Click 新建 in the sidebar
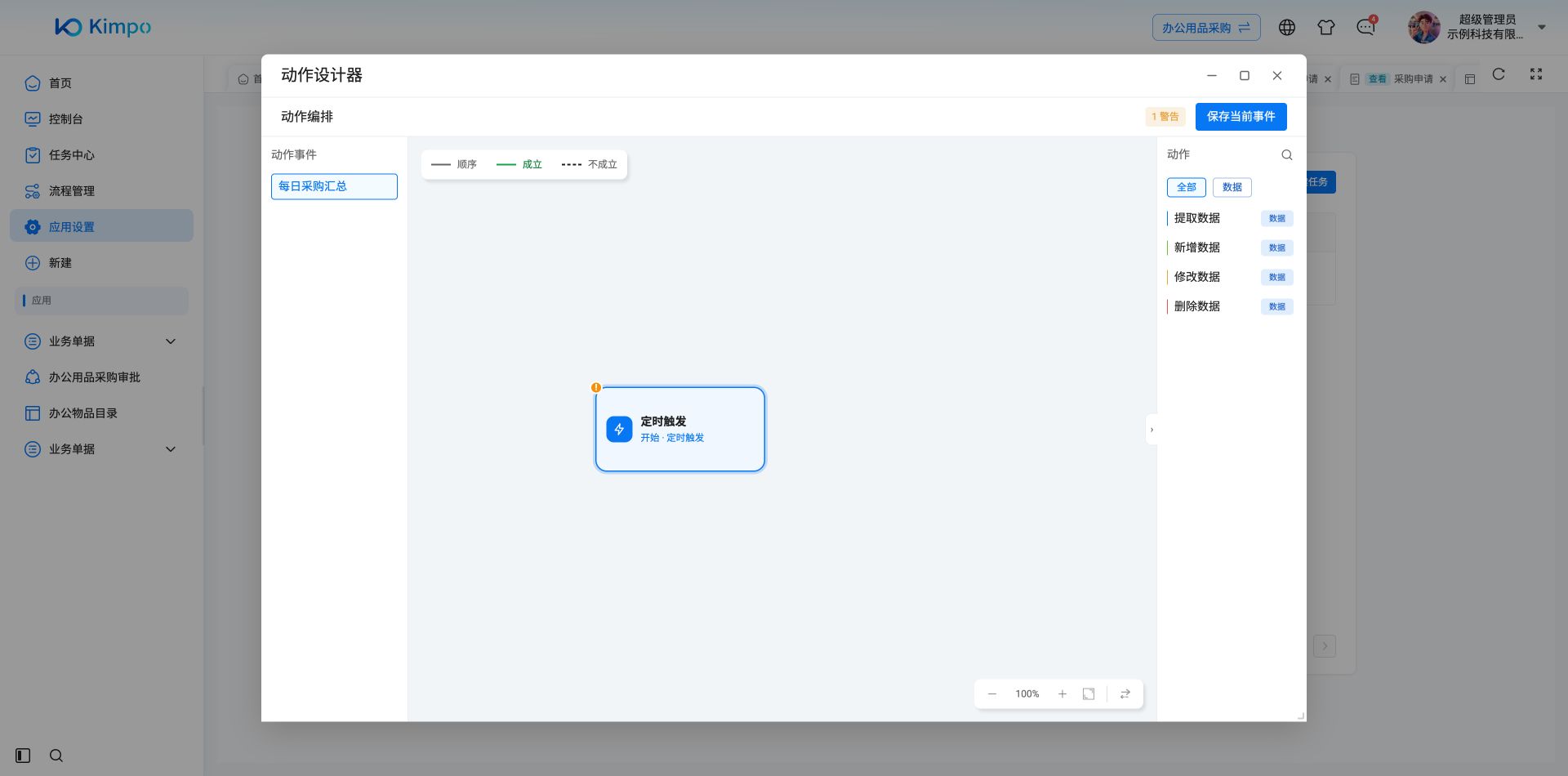The height and width of the screenshot is (776, 1568). pyautogui.click(x=101, y=263)
